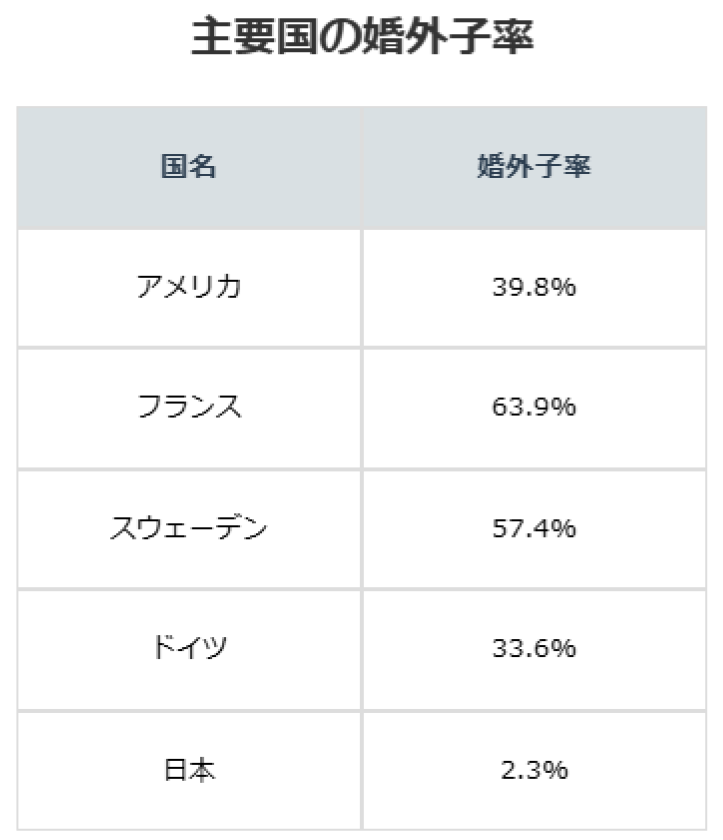Click the リ character in アメリカ

pos(202,287)
